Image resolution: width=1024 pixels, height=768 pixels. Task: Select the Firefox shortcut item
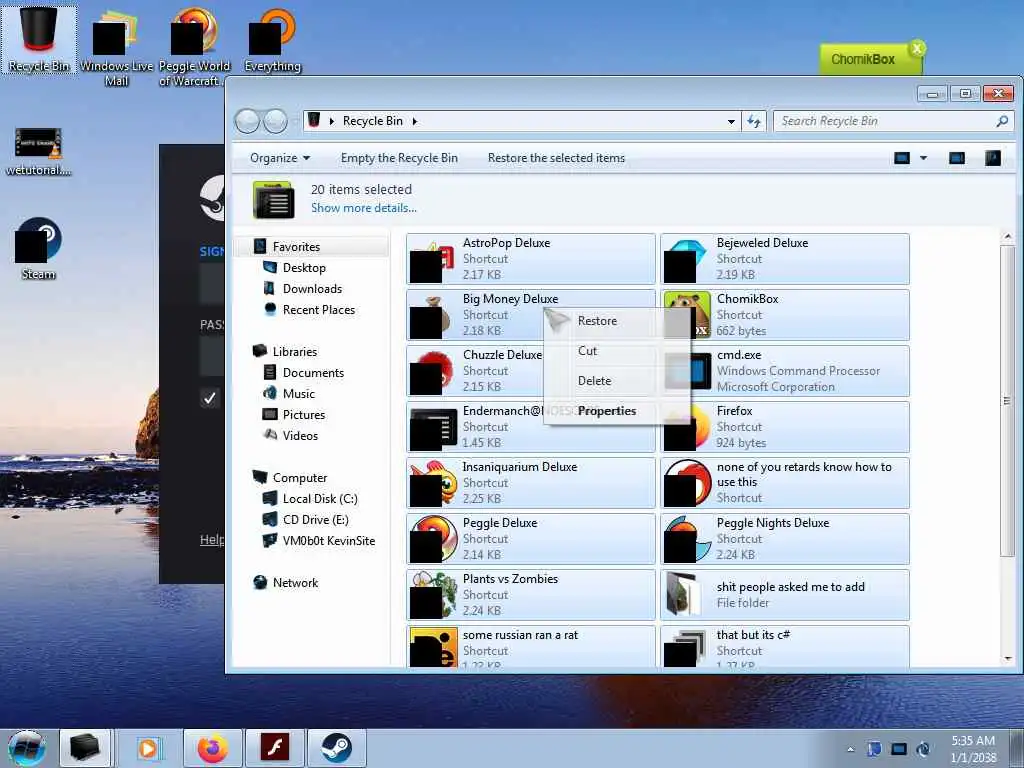coord(785,427)
